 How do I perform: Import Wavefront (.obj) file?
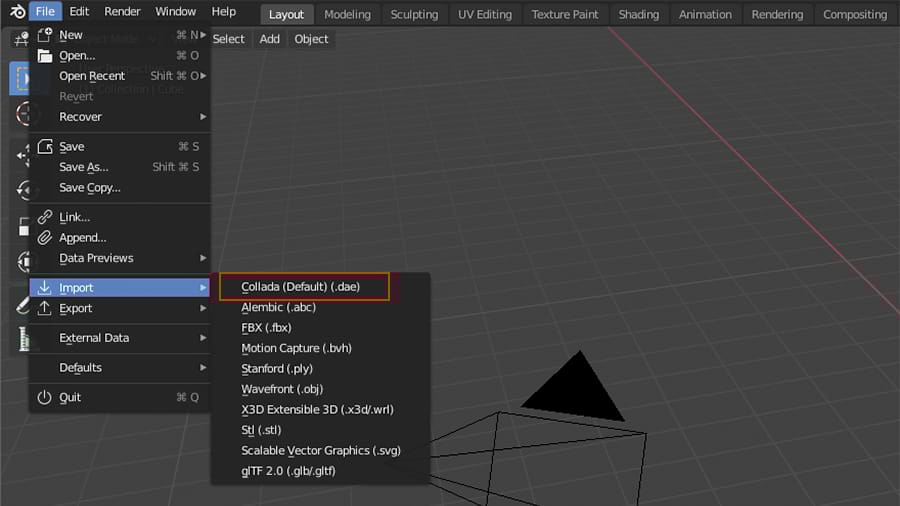pyautogui.click(x=321, y=389)
